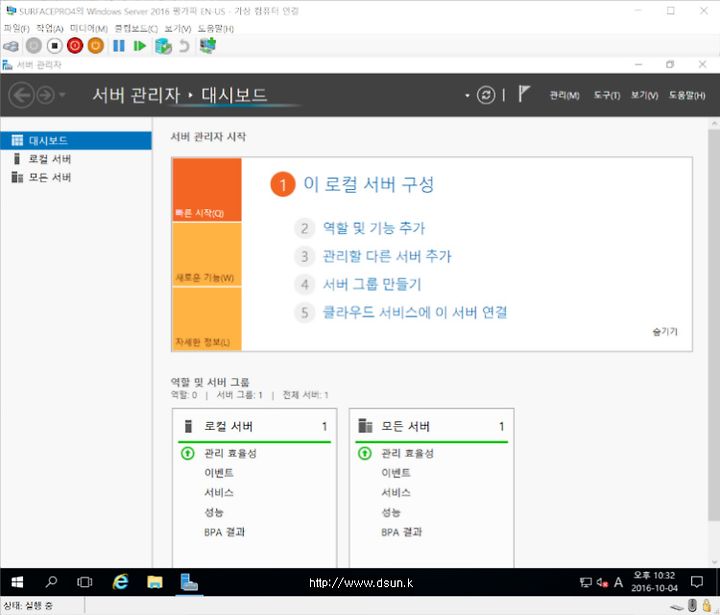Screen dimensions: 720x615
Task: Open the notifications flag
Action: click(524, 94)
